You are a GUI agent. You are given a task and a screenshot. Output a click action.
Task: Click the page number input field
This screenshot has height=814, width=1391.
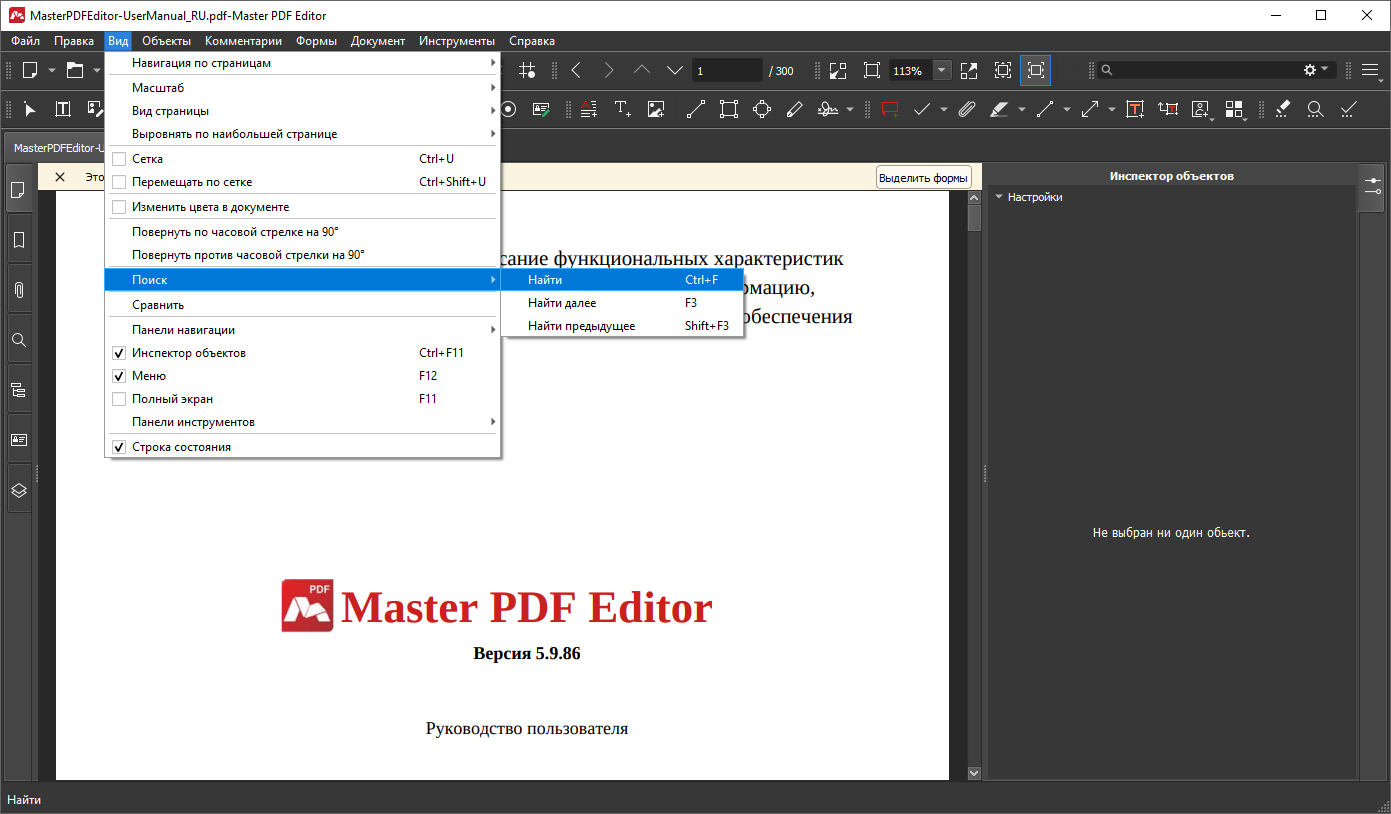click(726, 71)
